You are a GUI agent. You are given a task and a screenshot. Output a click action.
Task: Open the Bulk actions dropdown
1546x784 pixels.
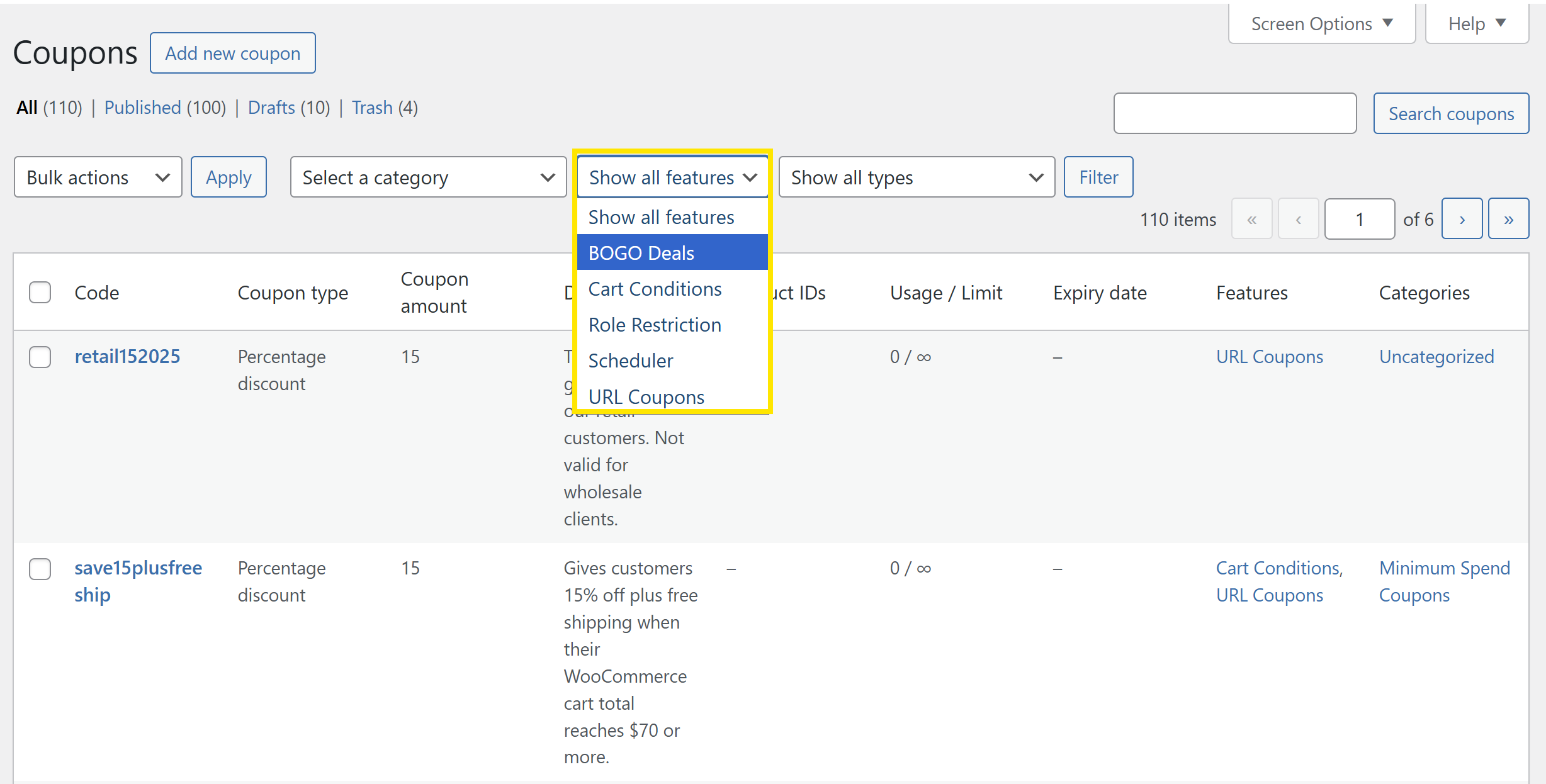[98, 177]
